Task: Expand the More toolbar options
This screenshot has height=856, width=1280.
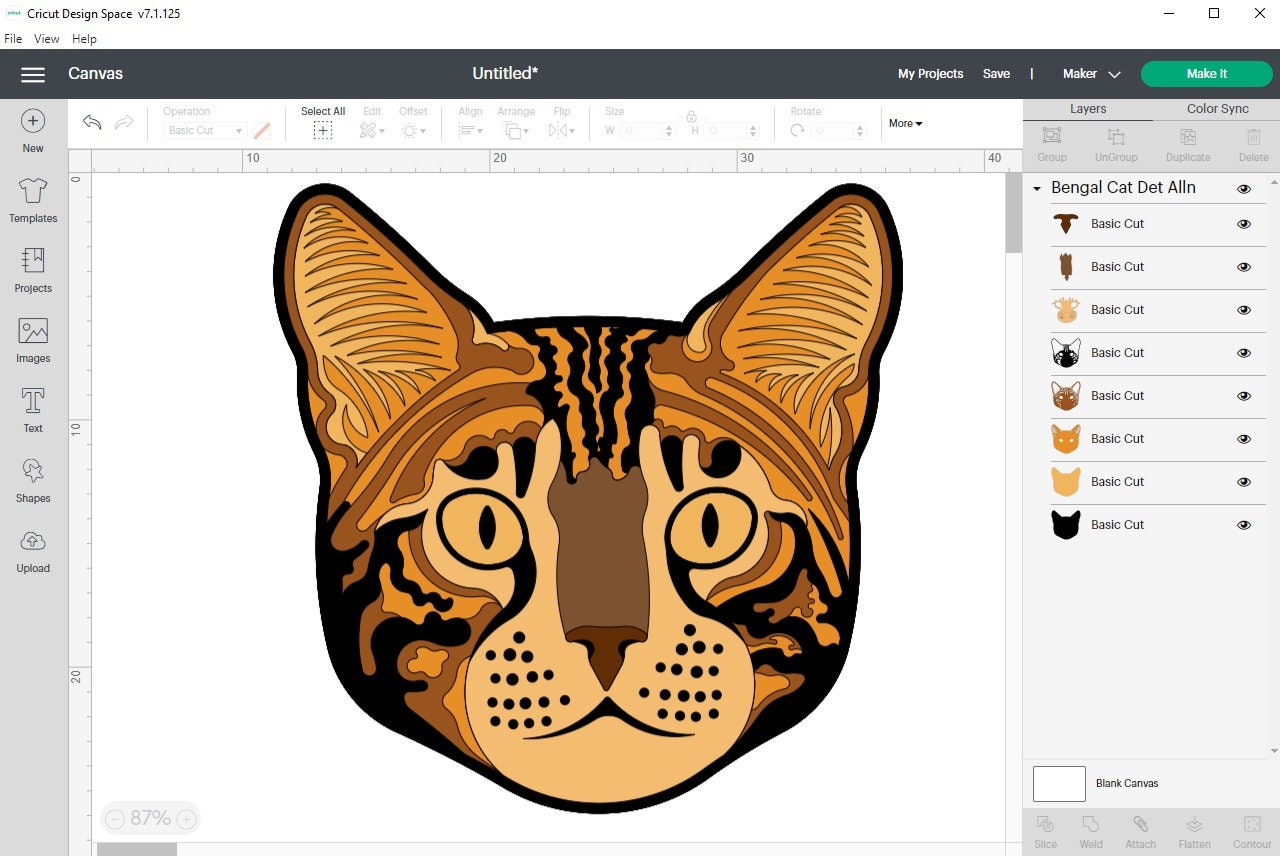Action: 904,123
